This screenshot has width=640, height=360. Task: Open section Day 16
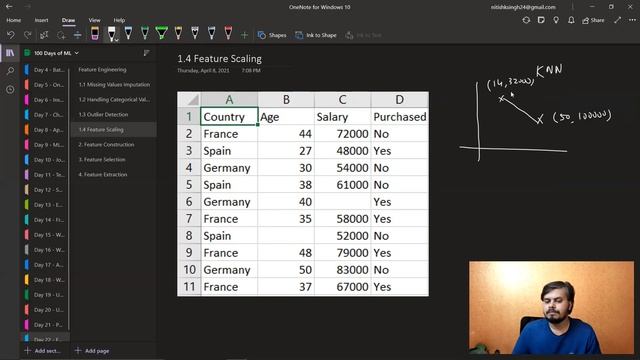click(x=45, y=250)
